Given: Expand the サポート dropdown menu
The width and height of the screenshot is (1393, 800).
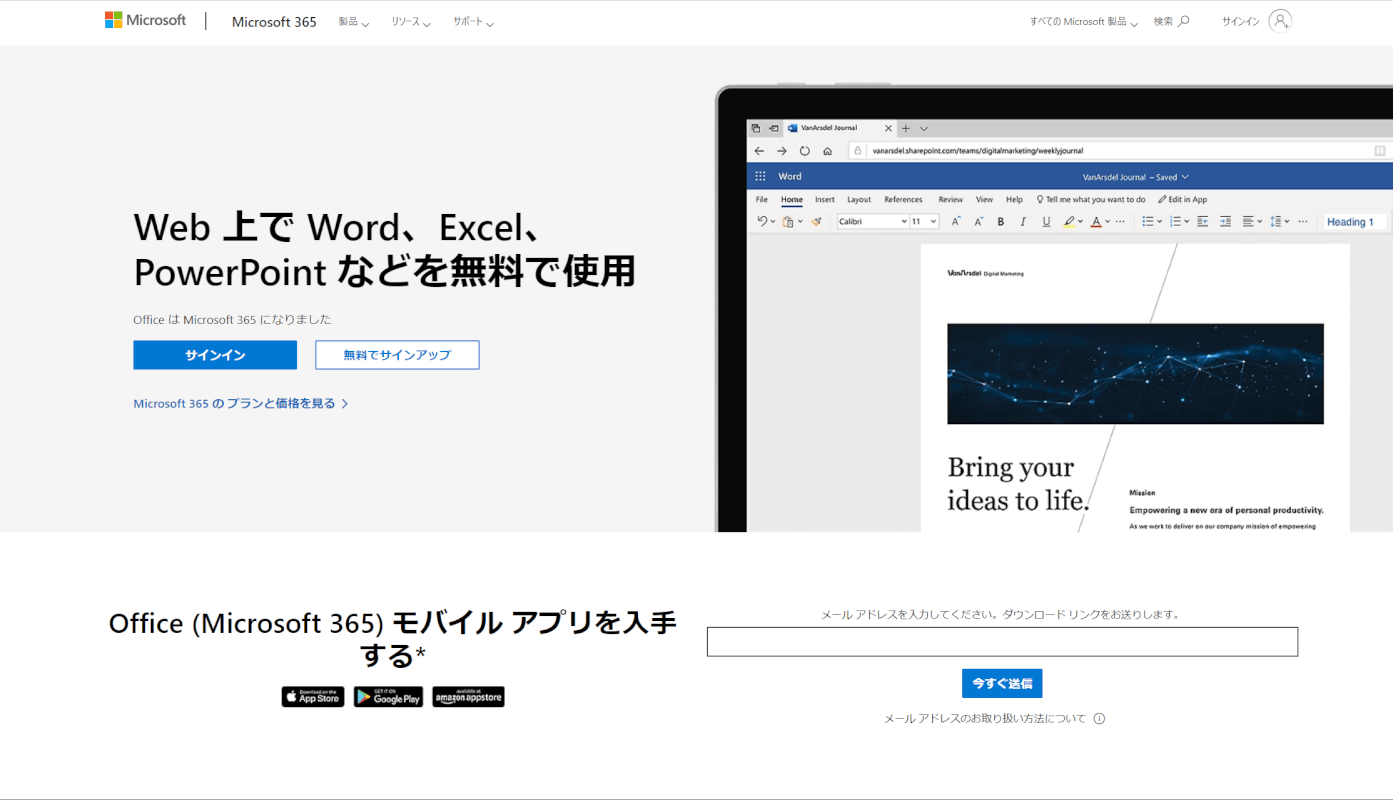Looking at the screenshot, I should click(473, 22).
